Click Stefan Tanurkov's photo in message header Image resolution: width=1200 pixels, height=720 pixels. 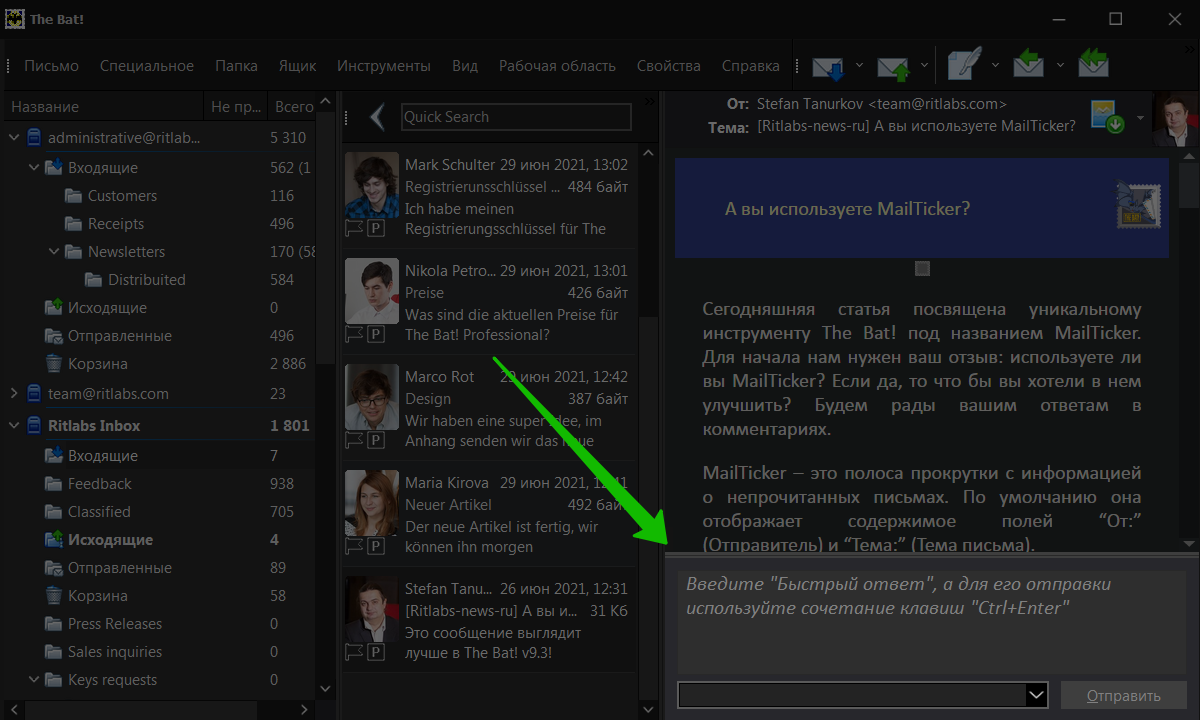coord(1175,119)
